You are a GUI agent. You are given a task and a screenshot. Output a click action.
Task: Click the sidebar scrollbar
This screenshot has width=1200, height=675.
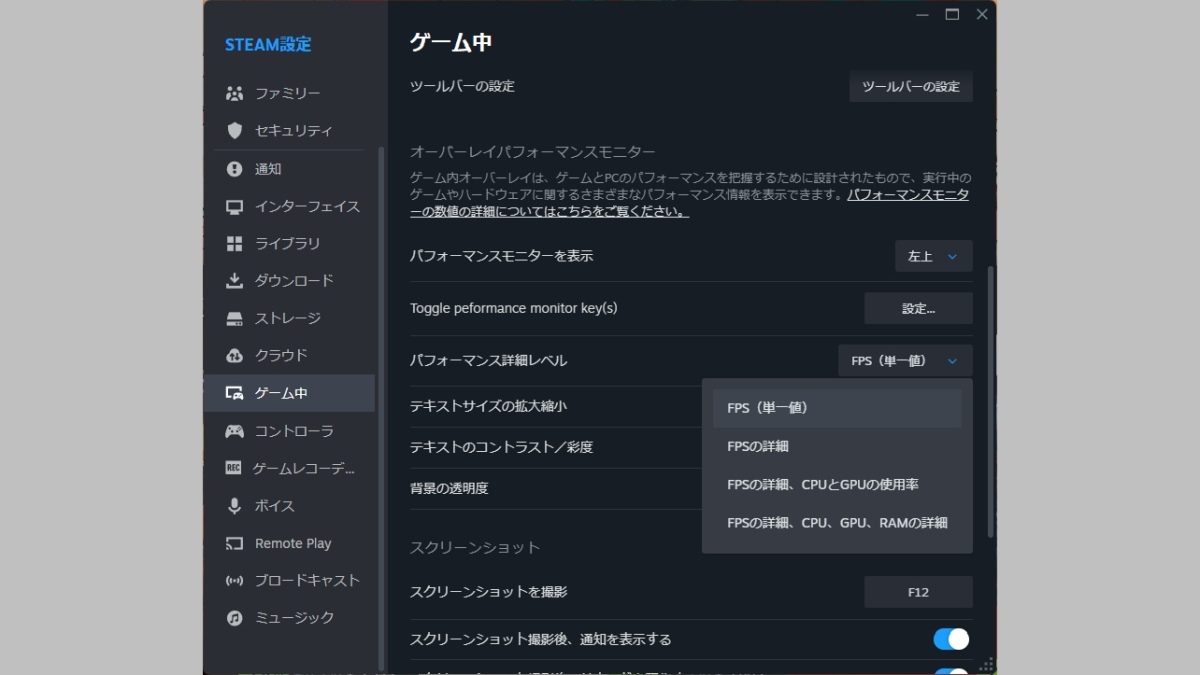click(x=381, y=408)
